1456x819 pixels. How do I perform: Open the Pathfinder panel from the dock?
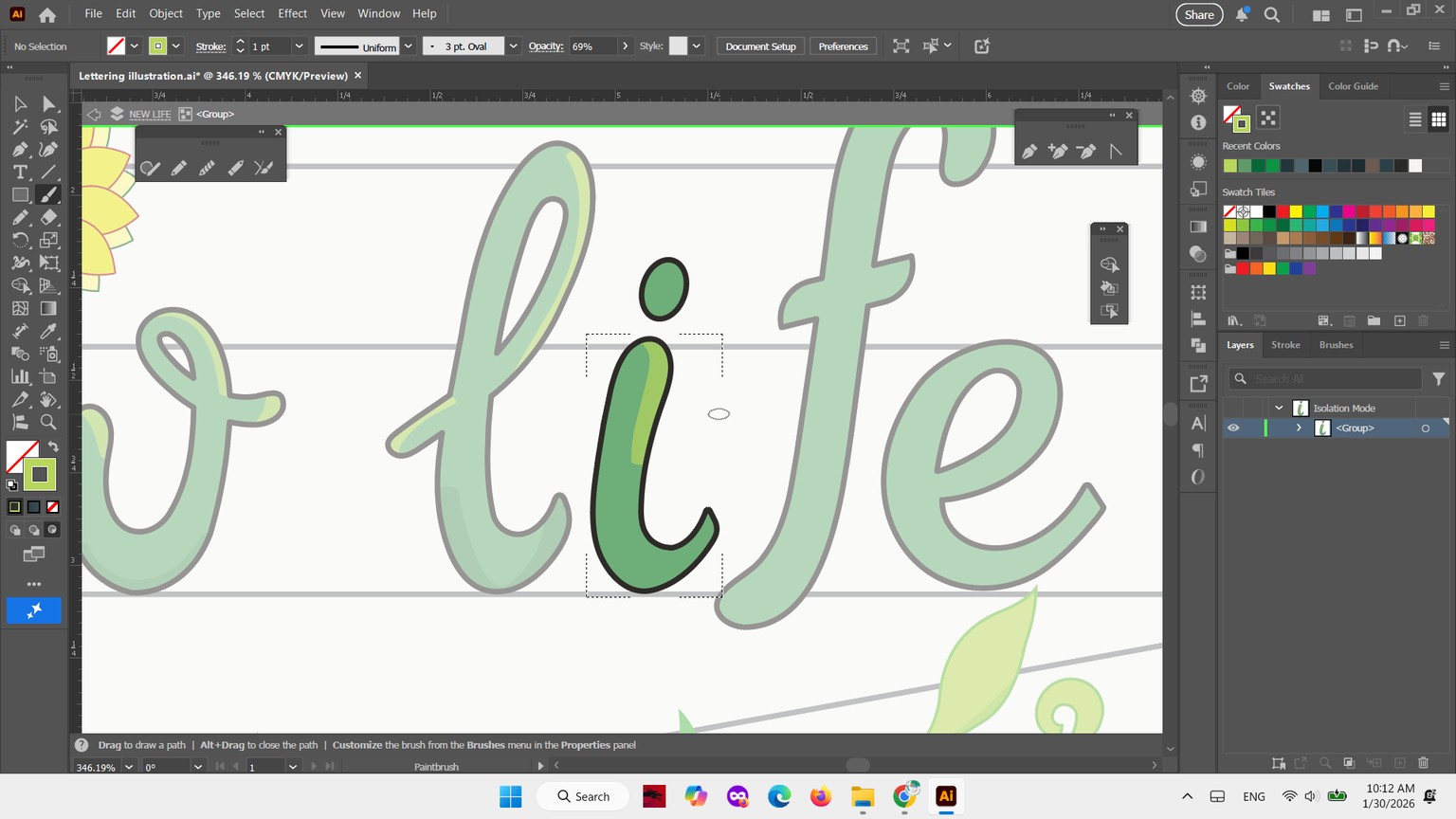(1198, 346)
